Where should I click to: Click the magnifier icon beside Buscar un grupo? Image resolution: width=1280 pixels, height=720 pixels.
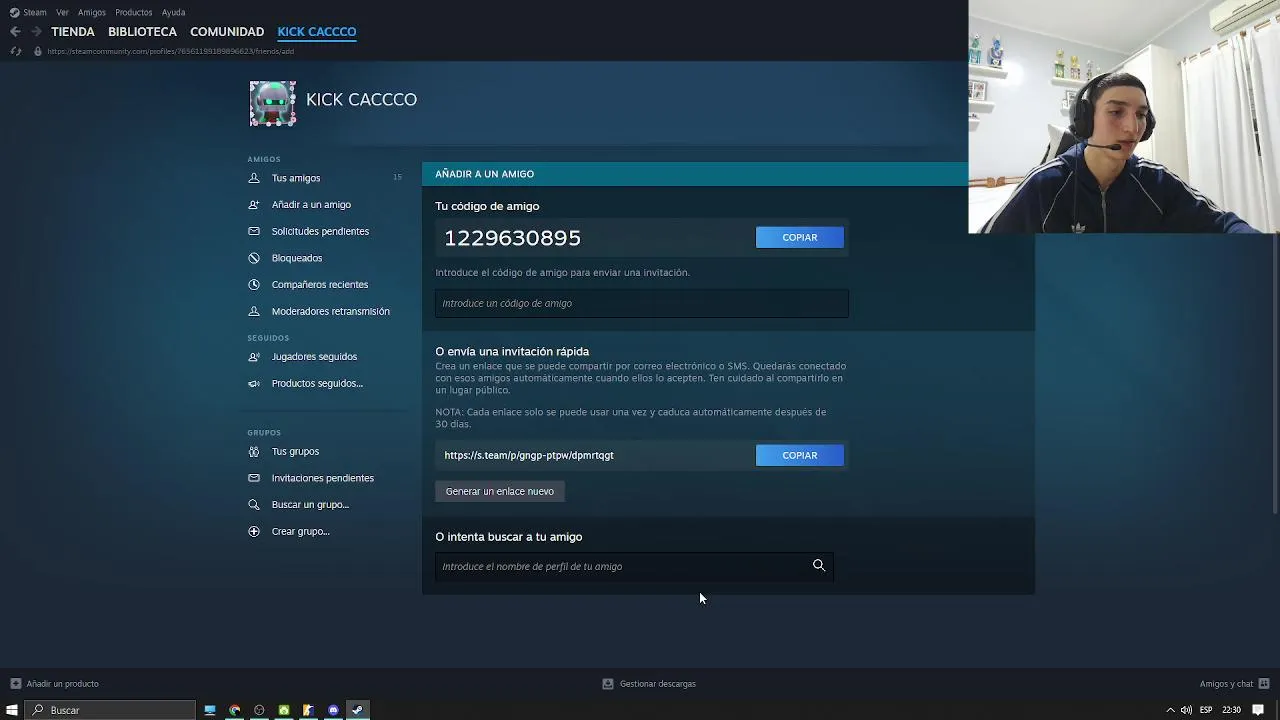(x=253, y=504)
